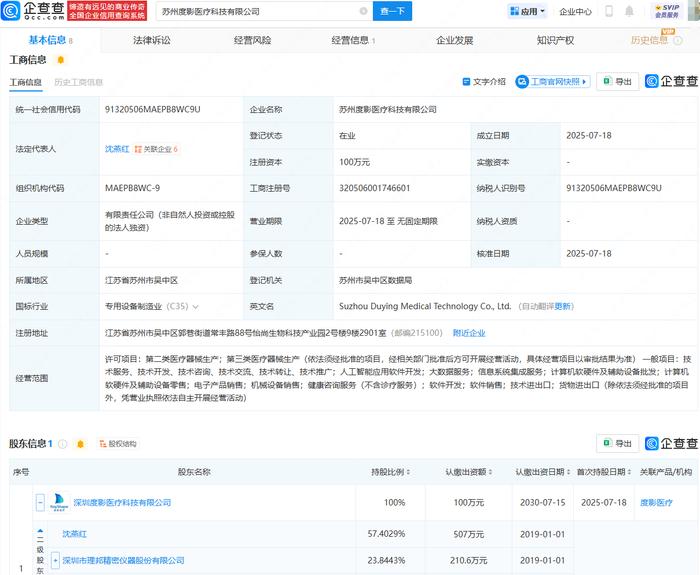Open legal representative 沈燕红 in 工商信息 table
700x575 pixels.
[117, 149]
